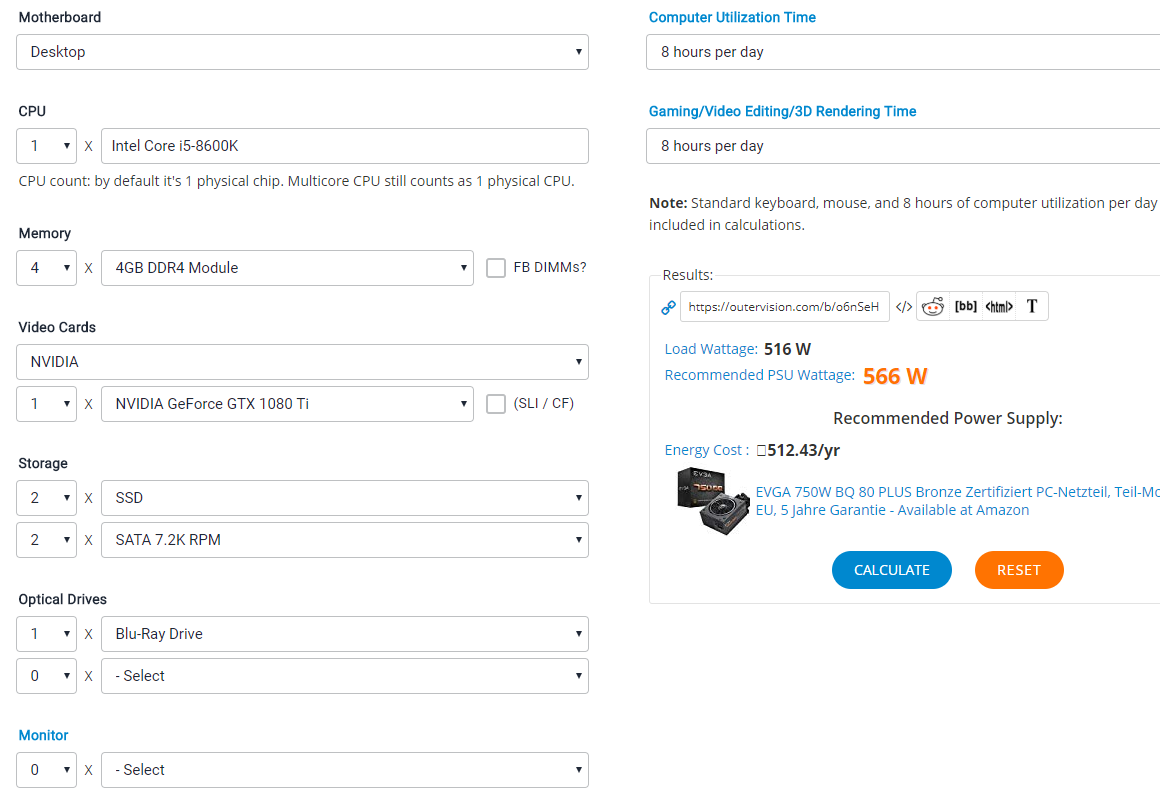Open the Monitor label link

pyautogui.click(x=43, y=735)
